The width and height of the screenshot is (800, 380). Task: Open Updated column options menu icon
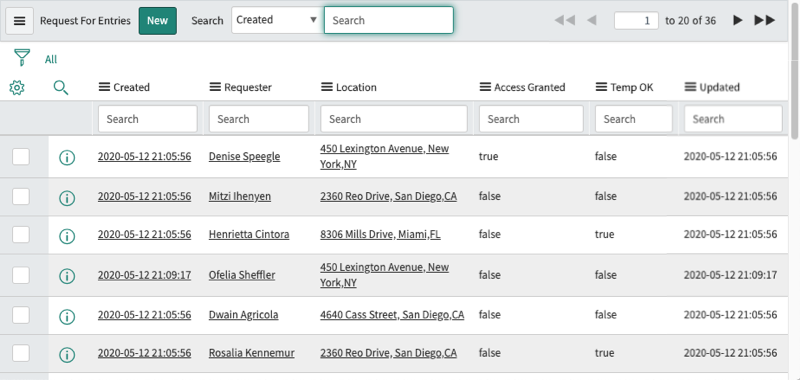pyautogui.click(x=690, y=87)
